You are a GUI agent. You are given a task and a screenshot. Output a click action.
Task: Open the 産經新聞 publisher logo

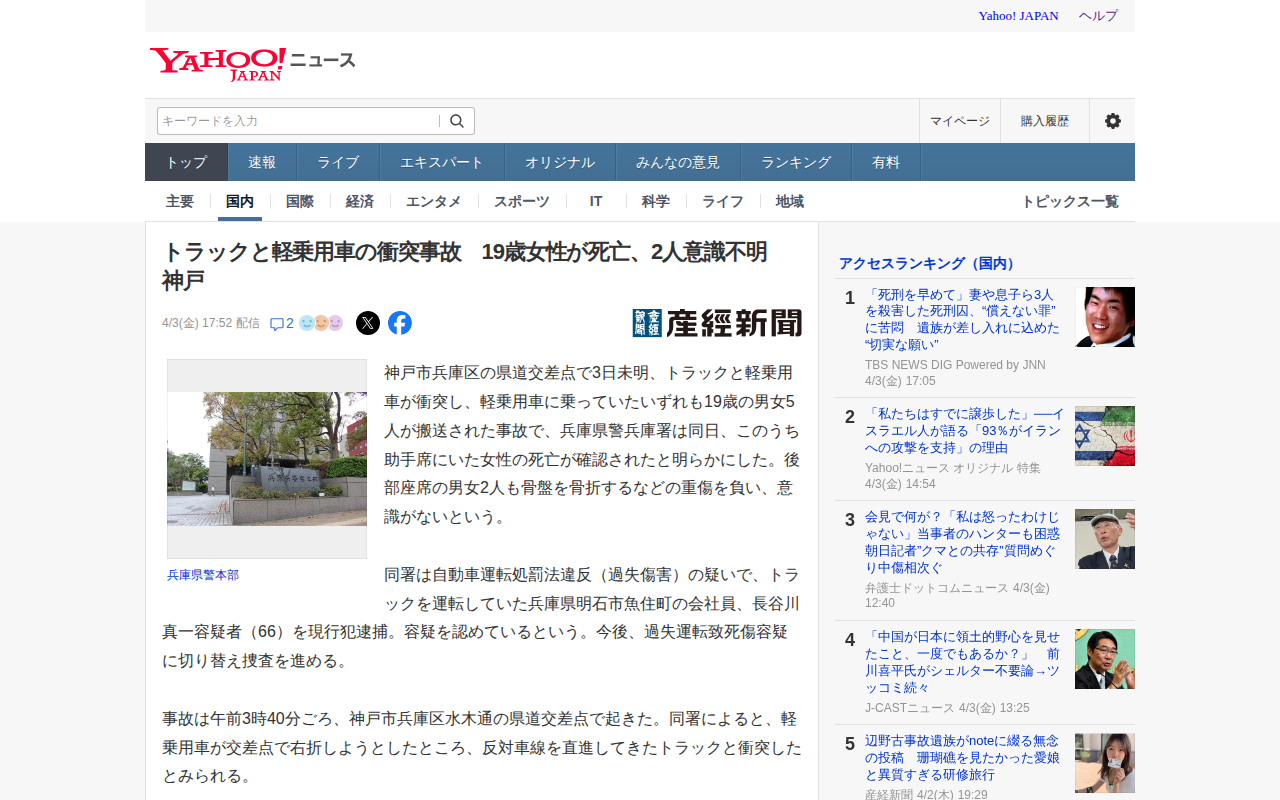717,323
